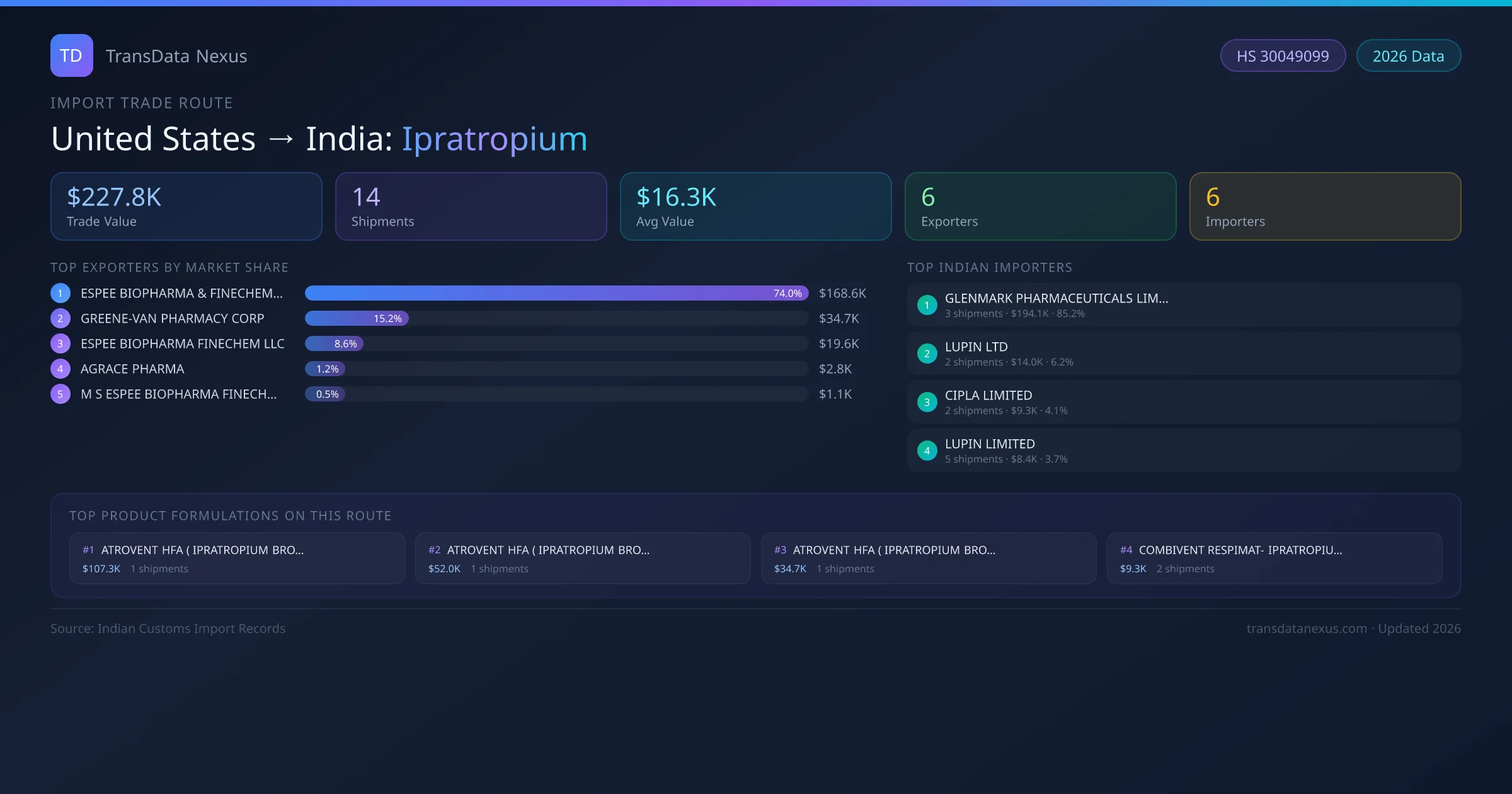Image resolution: width=1512 pixels, height=794 pixels.
Task: Click the HS 30049099 pill badge
Action: (1283, 56)
